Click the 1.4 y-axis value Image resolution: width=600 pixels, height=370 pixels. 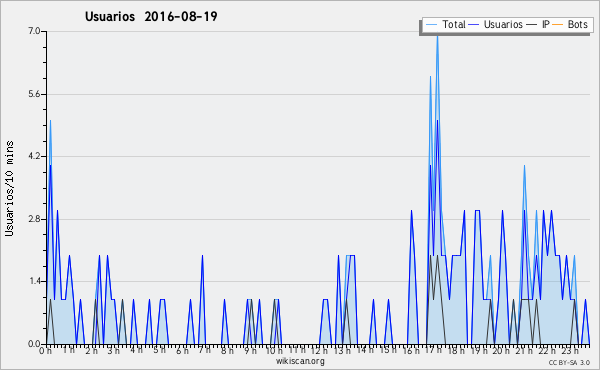point(34,281)
